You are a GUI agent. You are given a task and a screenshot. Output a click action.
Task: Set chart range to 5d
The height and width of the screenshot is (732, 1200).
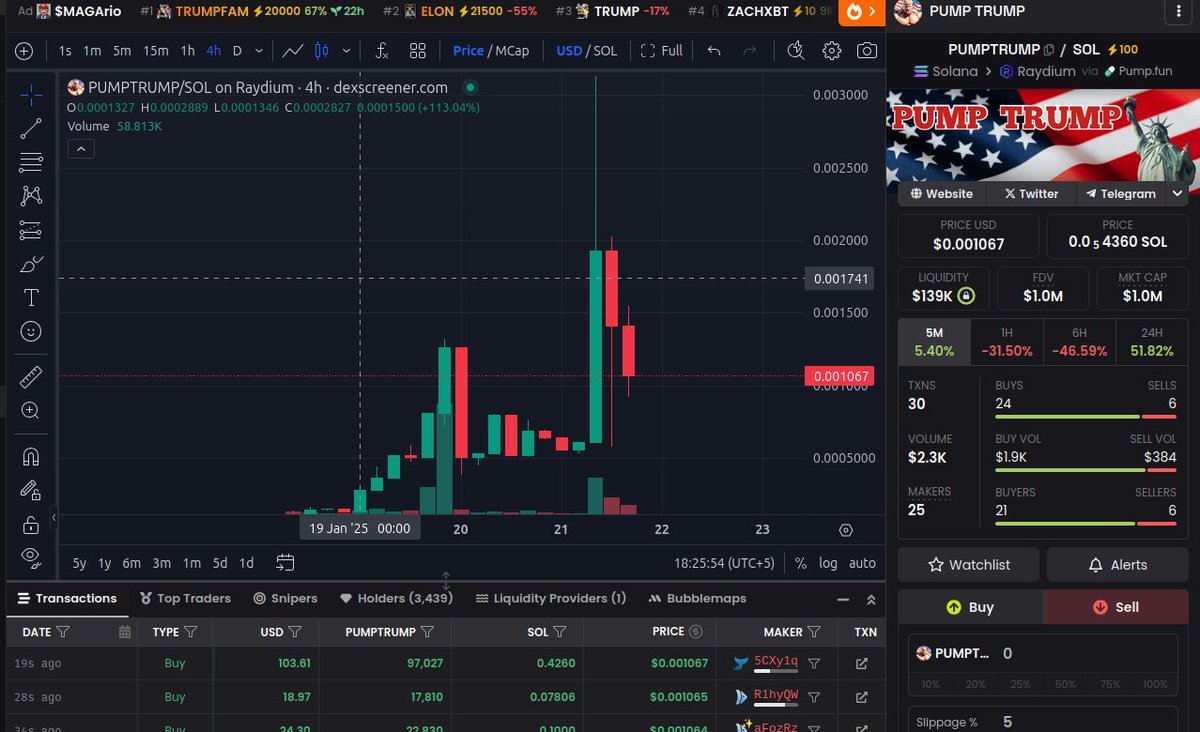[219, 563]
